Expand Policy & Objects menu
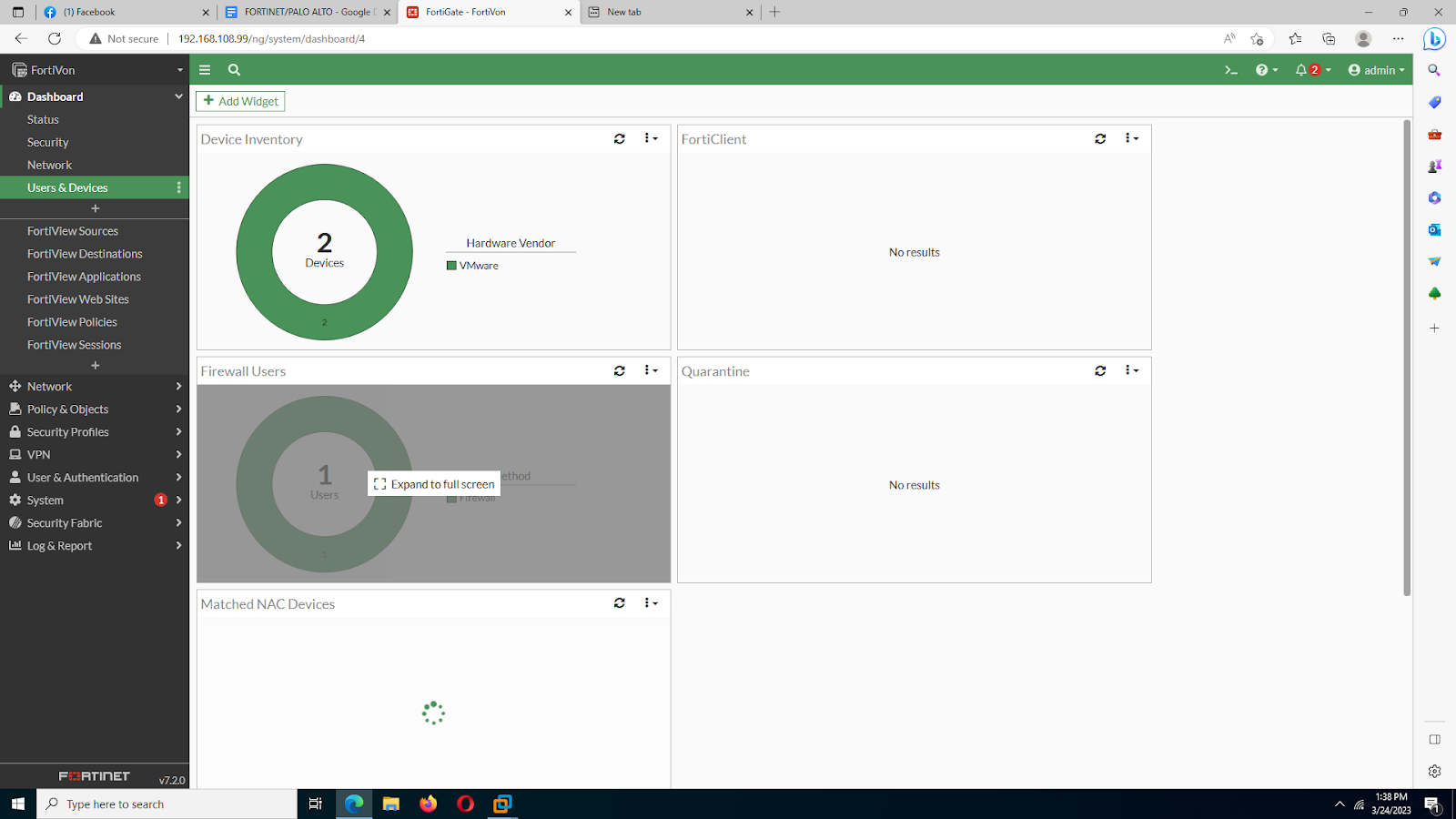Image resolution: width=1456 pixels, height=819 pixels. pyautogui.click(x=95, y=409)
